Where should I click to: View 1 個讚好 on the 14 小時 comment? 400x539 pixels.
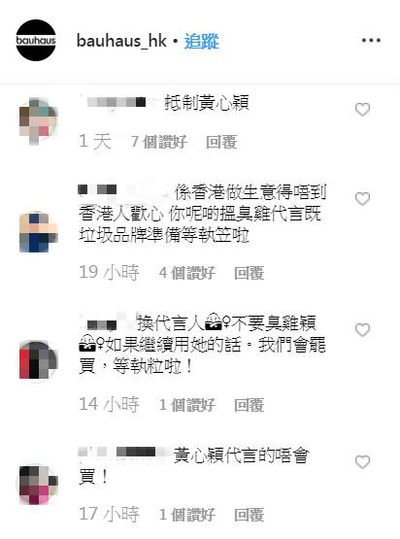pyautogui.click(x=187, y=405)
